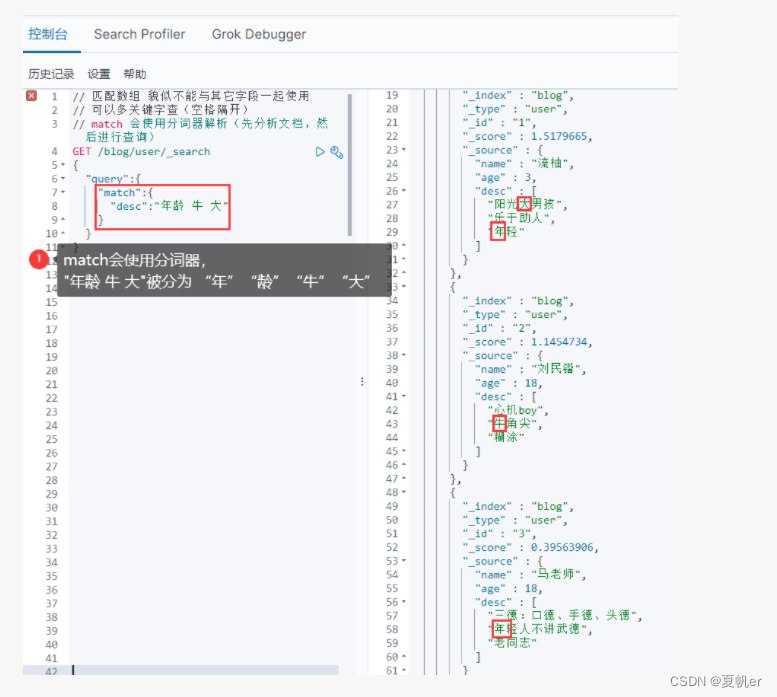Click the "老同志" string in output
Viewport: 777px width, 697px height.
click(x=512, y=643)
